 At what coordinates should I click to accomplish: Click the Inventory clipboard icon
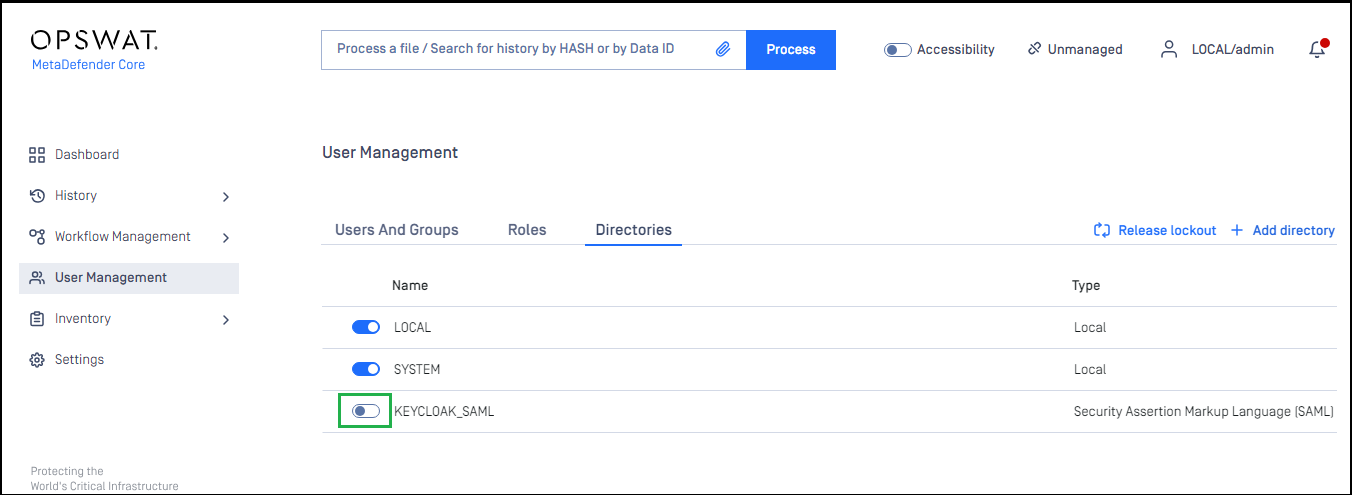37,319
